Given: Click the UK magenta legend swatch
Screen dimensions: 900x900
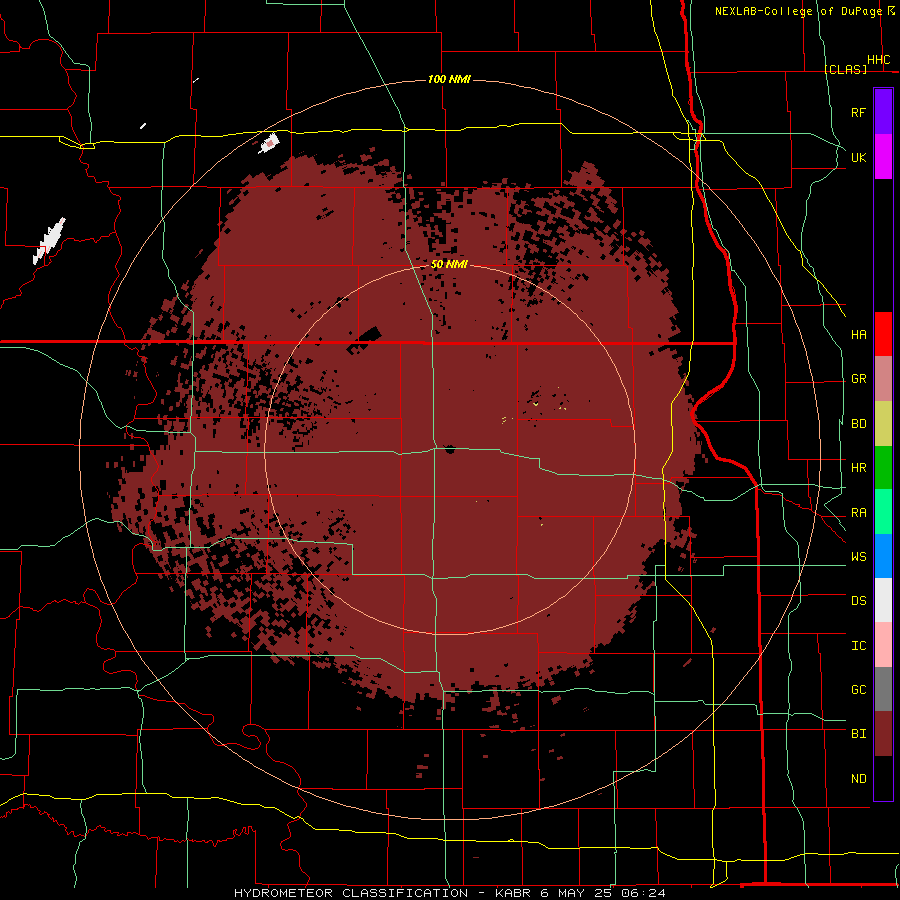Looking at the screenshot, I should point(883,157).
